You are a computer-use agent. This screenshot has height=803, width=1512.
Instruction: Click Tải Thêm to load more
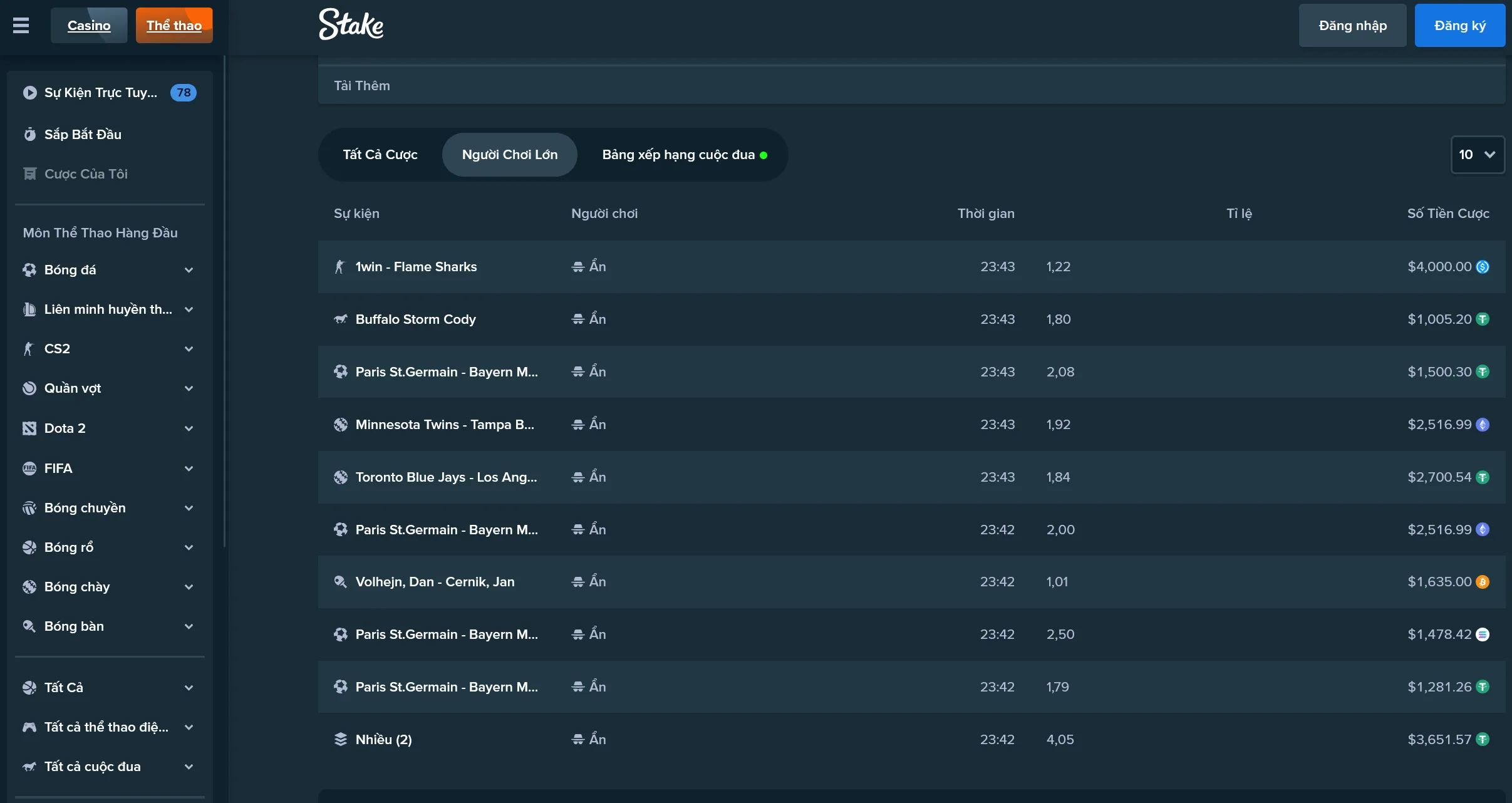[x=362, y=86]
